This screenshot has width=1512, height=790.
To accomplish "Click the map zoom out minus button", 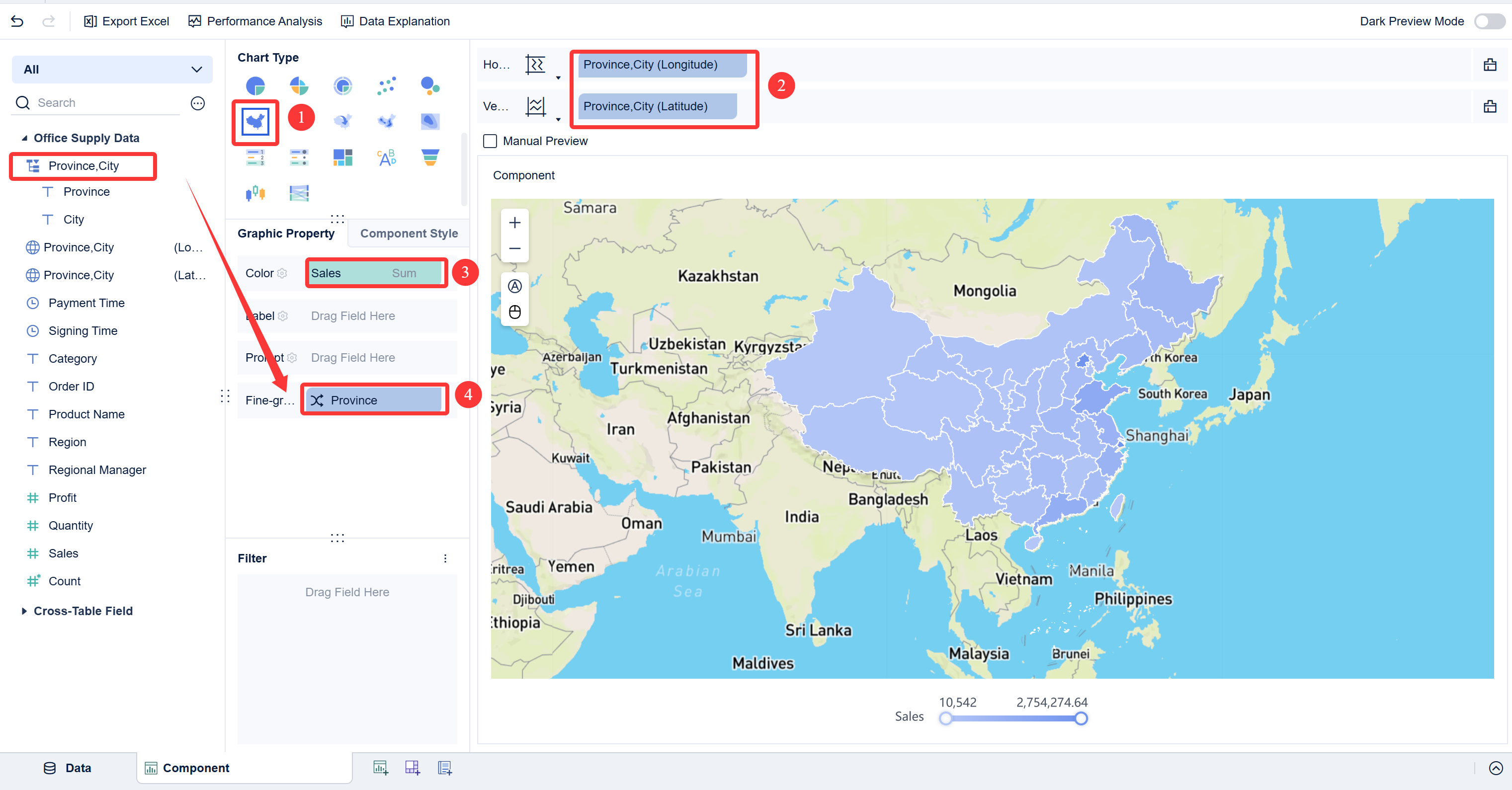I will [x=514, y=248].
